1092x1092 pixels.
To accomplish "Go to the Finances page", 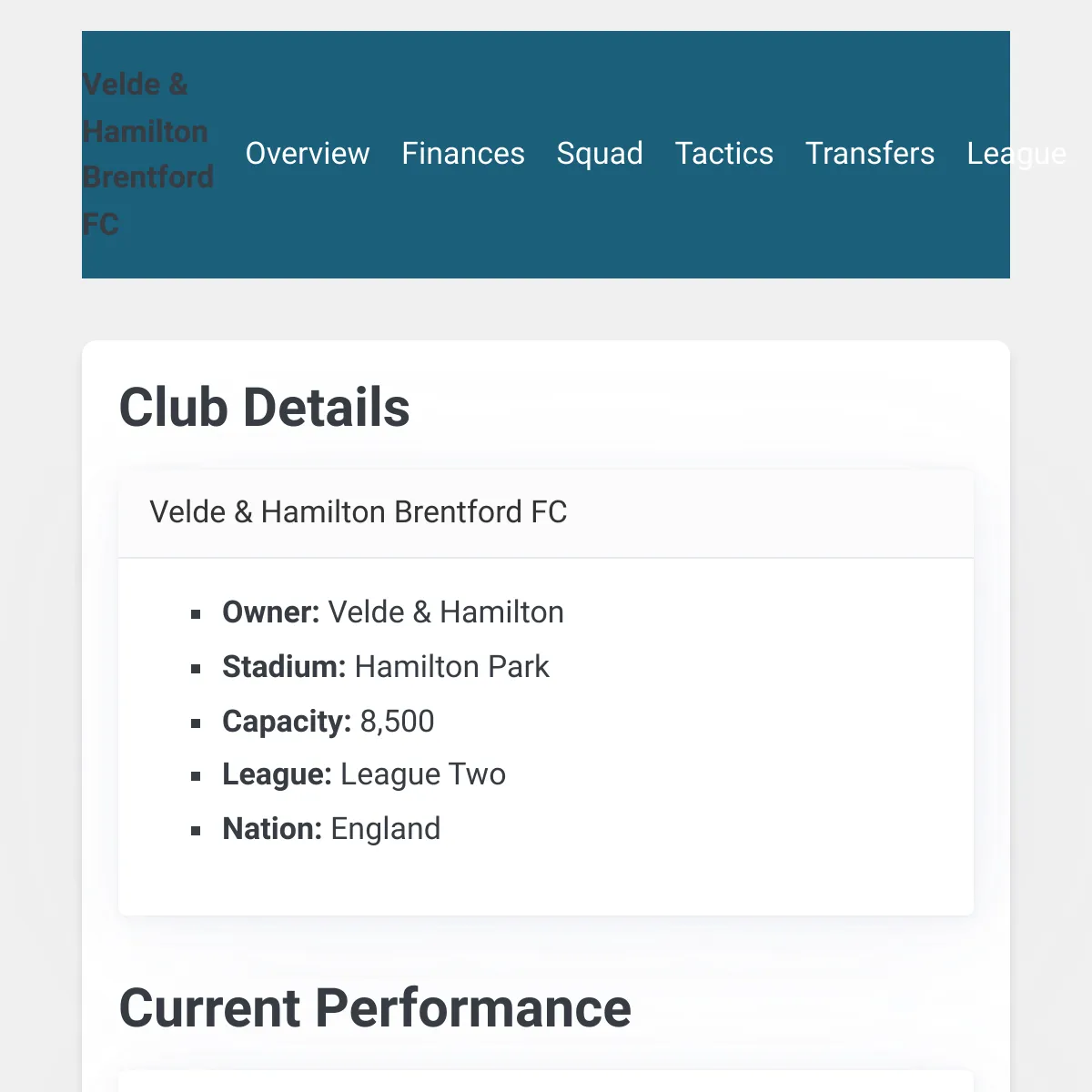I will click(x=463, y=154).
